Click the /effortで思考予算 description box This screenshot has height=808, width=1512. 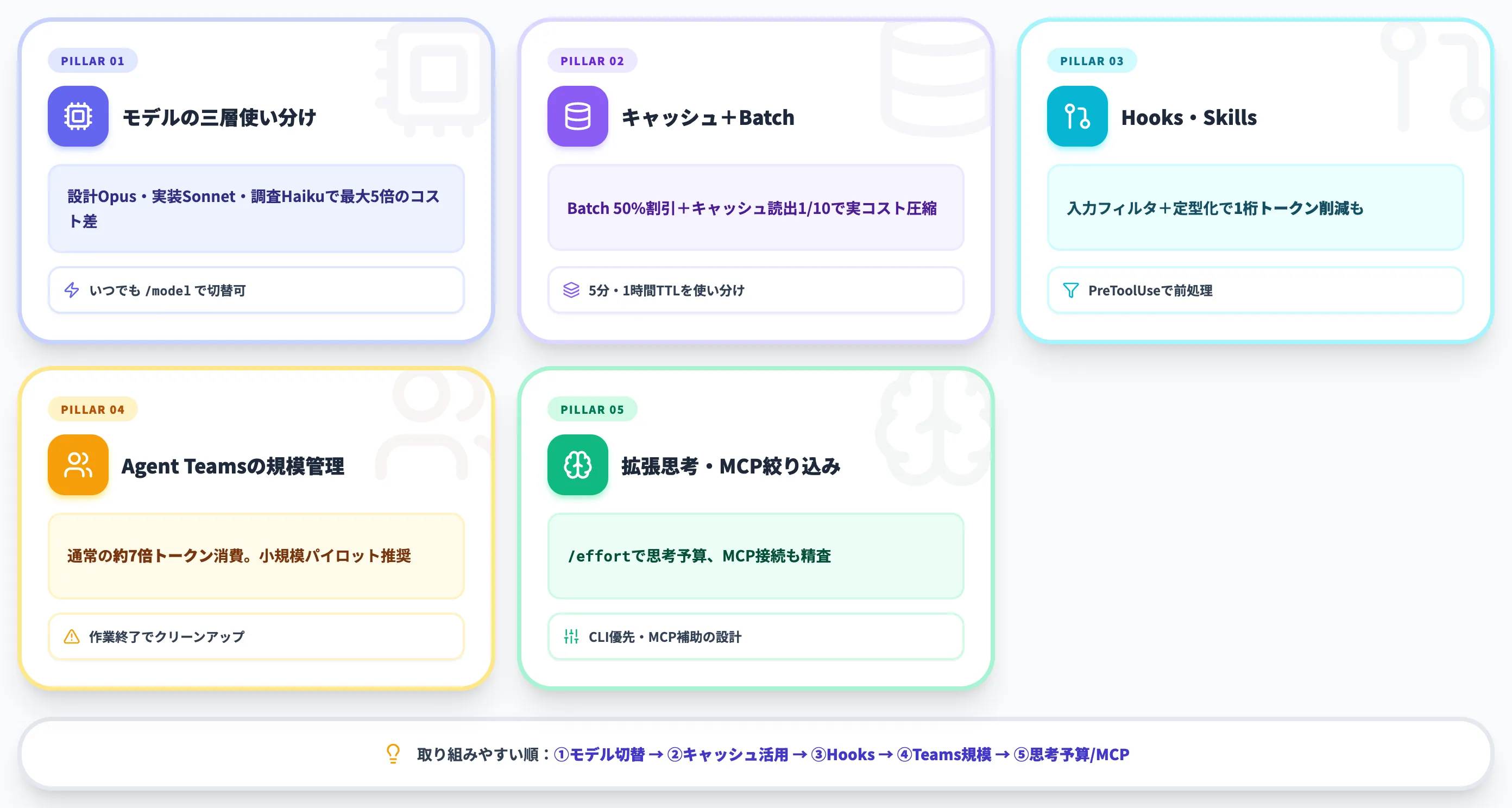pos(755,555)
